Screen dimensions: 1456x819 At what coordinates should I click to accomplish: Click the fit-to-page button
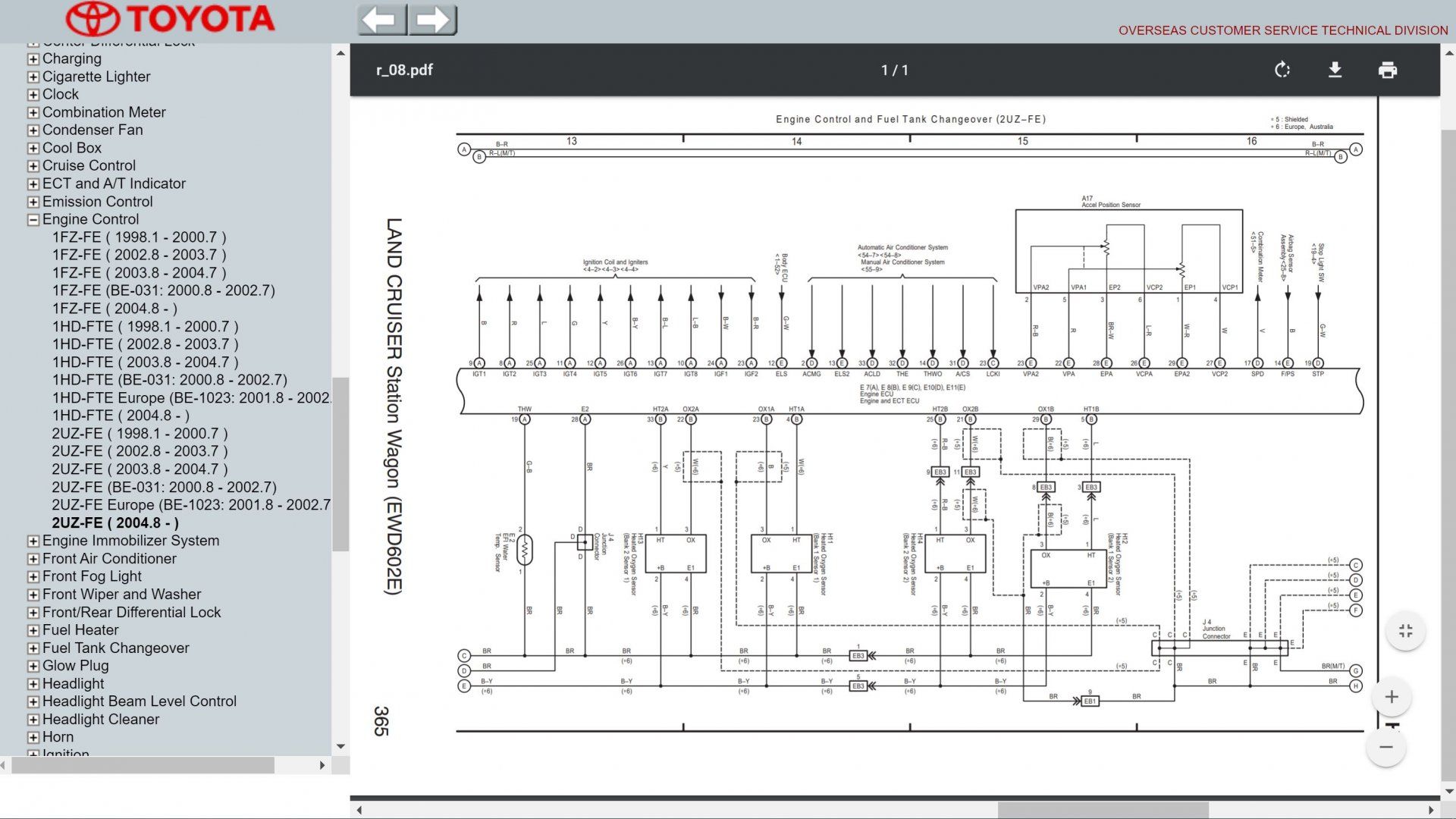coord(1405,631)
